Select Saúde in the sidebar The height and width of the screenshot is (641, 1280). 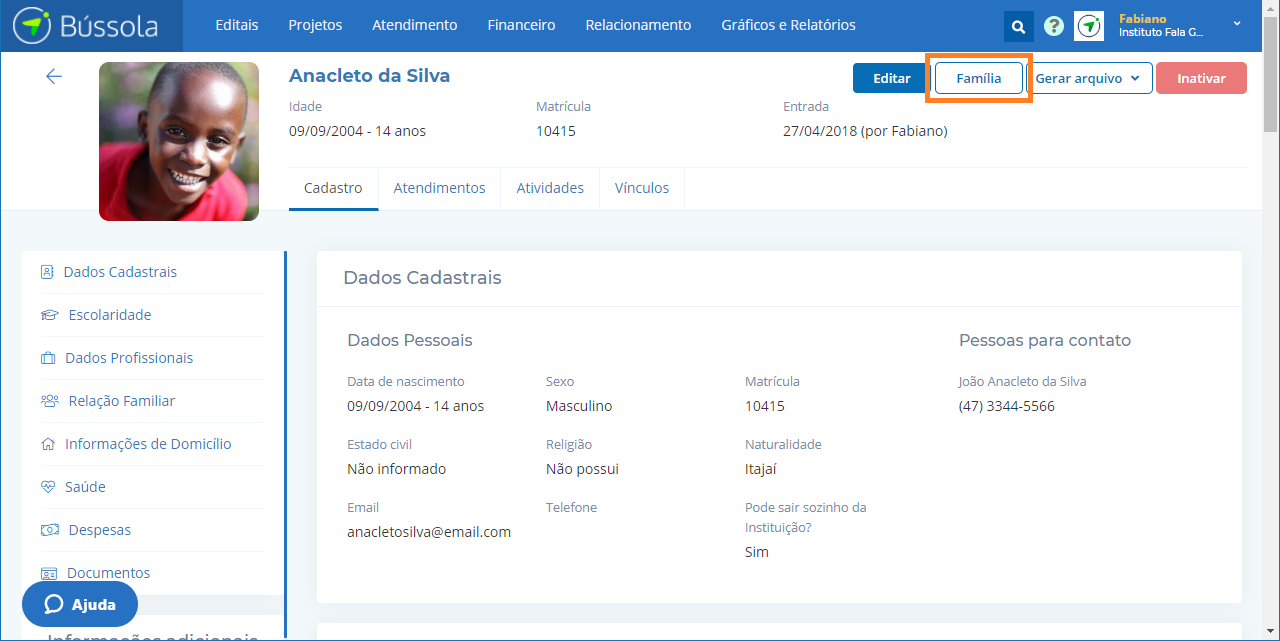coord(85,487)
